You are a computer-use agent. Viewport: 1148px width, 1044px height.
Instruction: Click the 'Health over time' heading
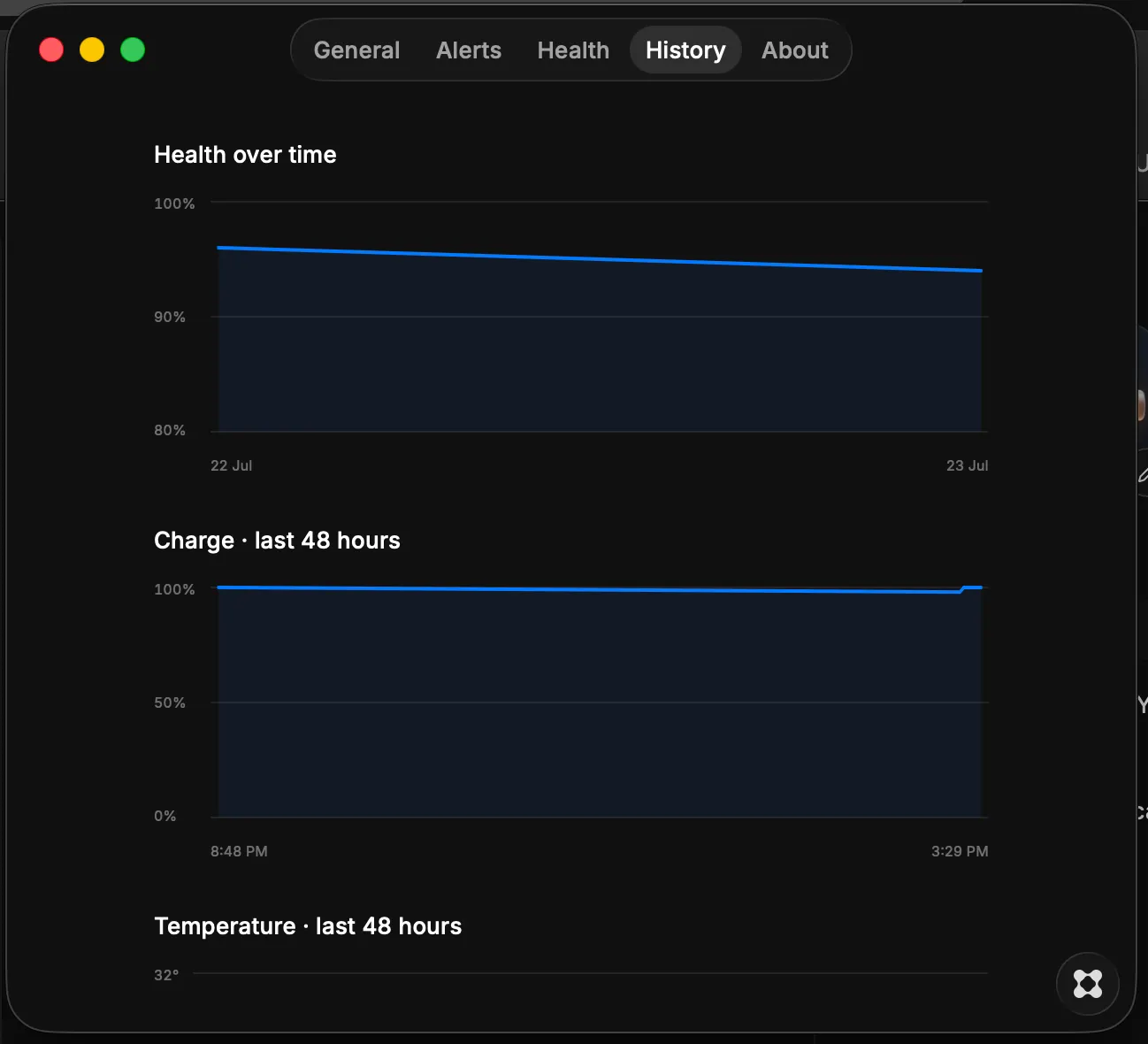point(245,155)
